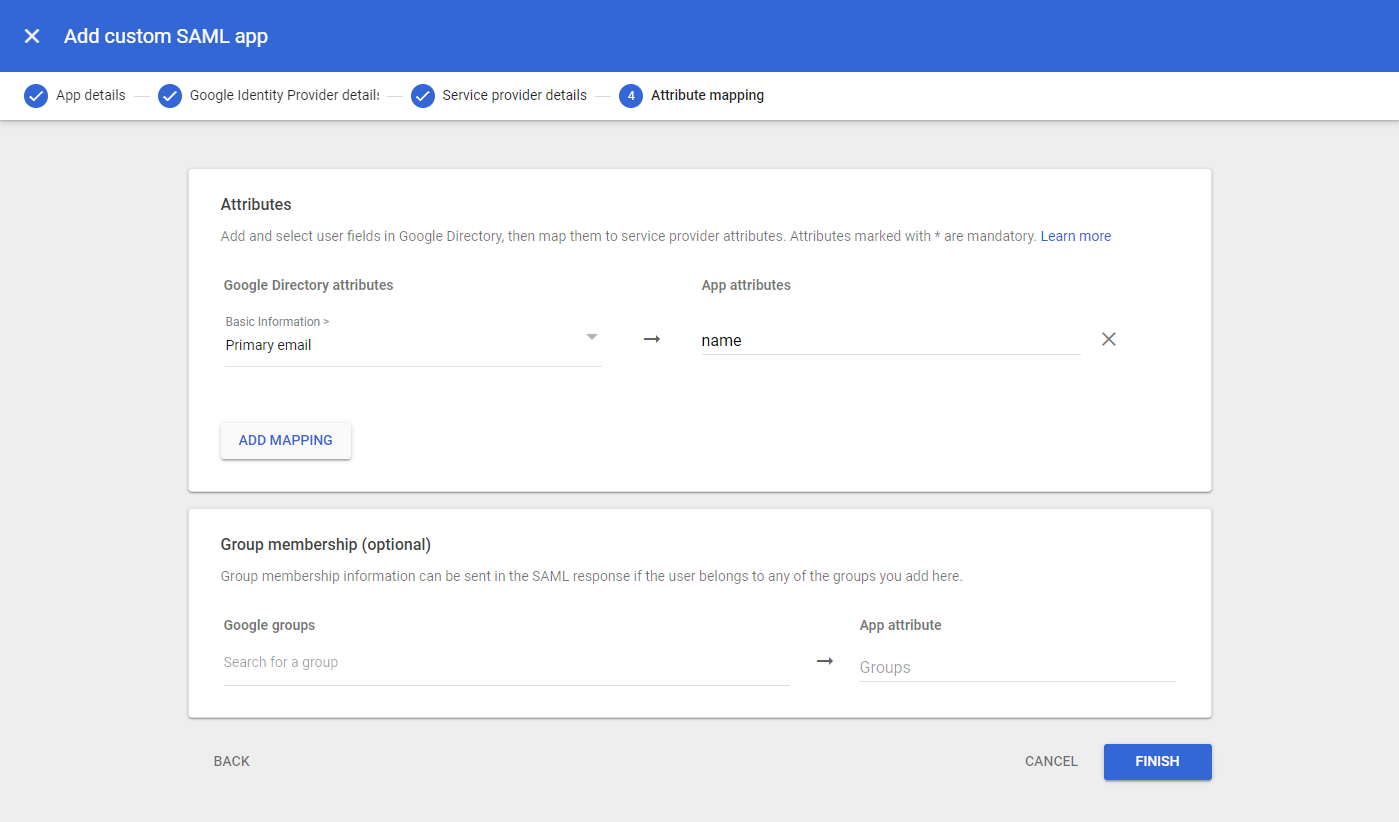Click the Attributes section heading
Image resolution: width=1399 pixels, height=822 pixels.
point(256,204)
